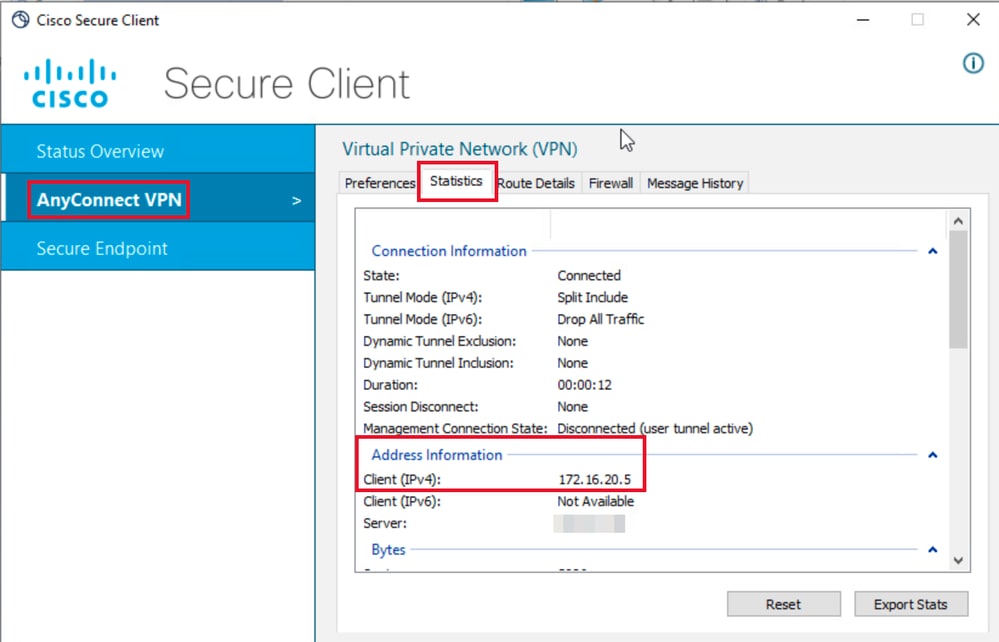The width and height of the screenshot is (999, 642).
Task: Switch to the Firewall tab
Action: 610,183
